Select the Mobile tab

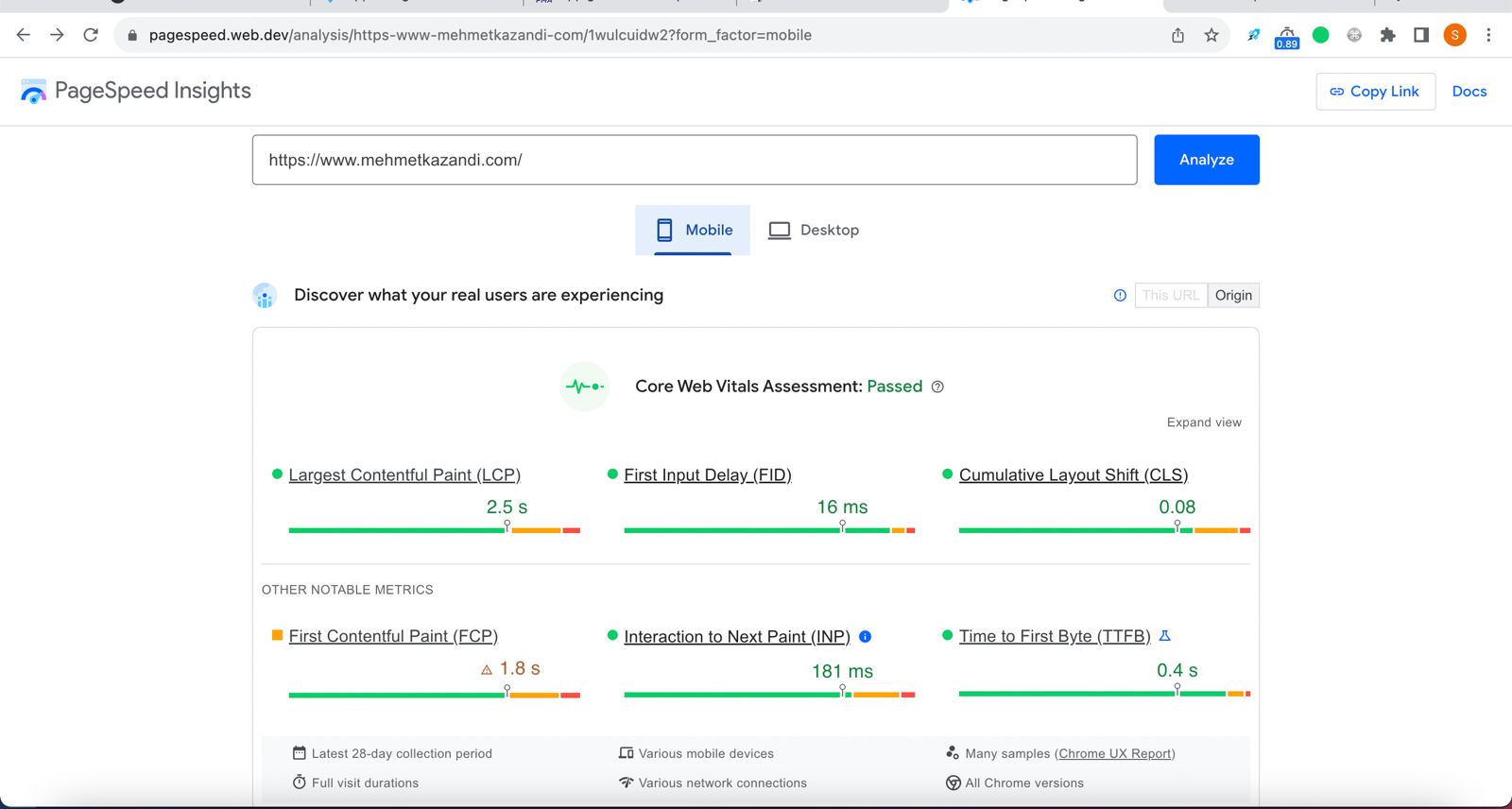(693, 230)
